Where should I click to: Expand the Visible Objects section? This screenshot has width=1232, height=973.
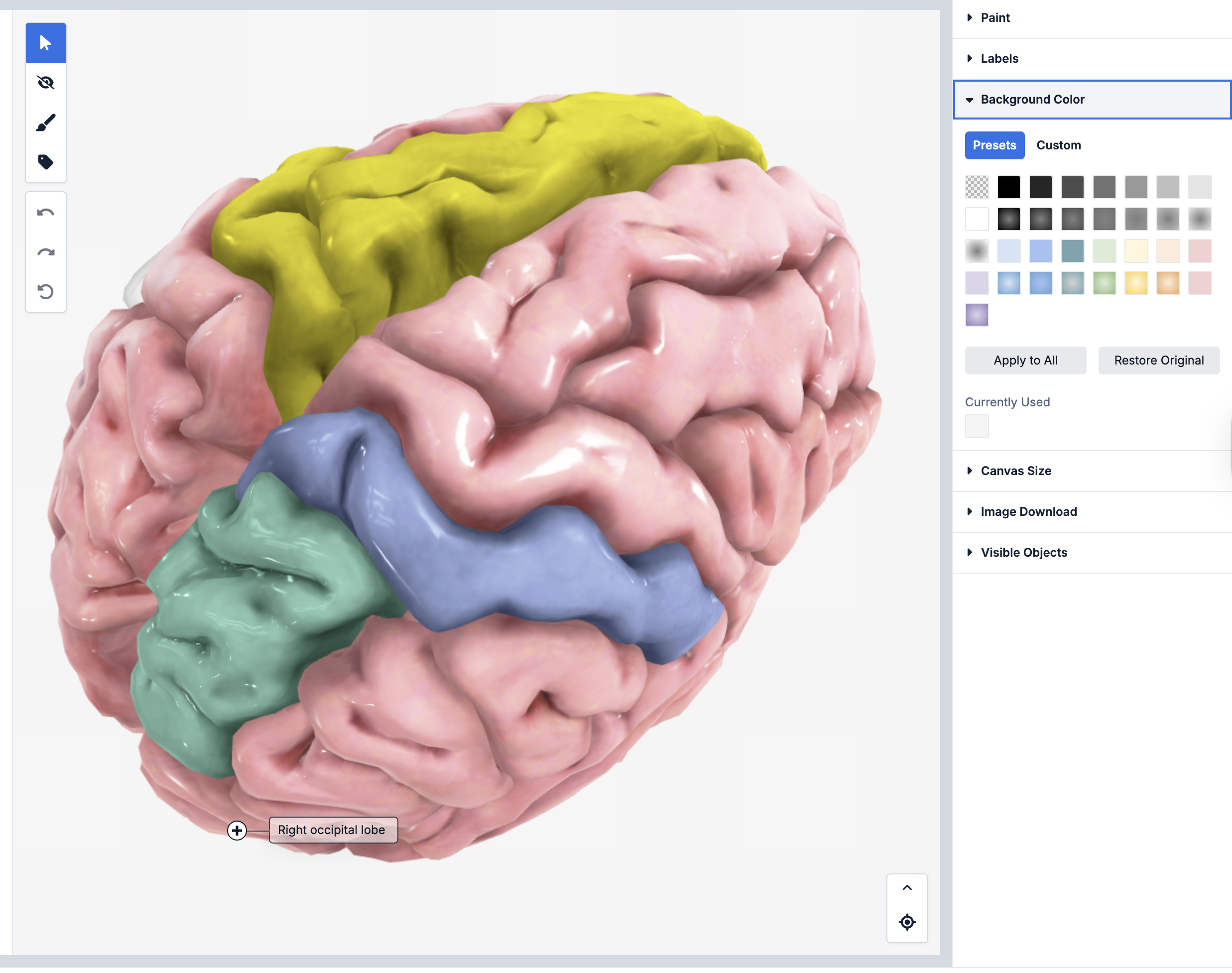coord(1092,552)
